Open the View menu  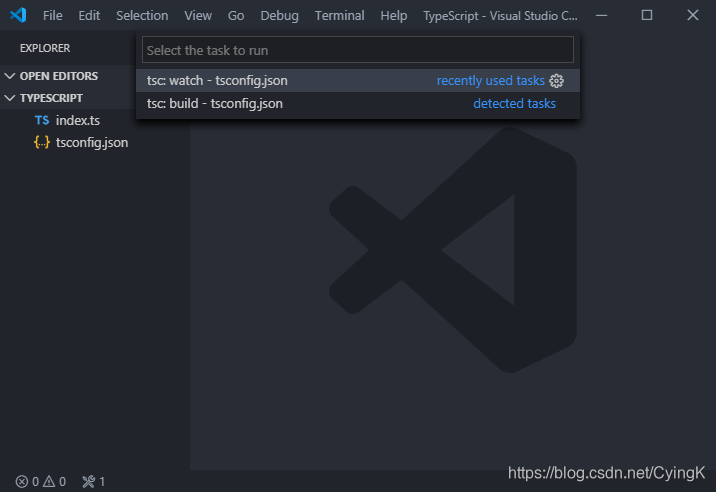point(198,16)
